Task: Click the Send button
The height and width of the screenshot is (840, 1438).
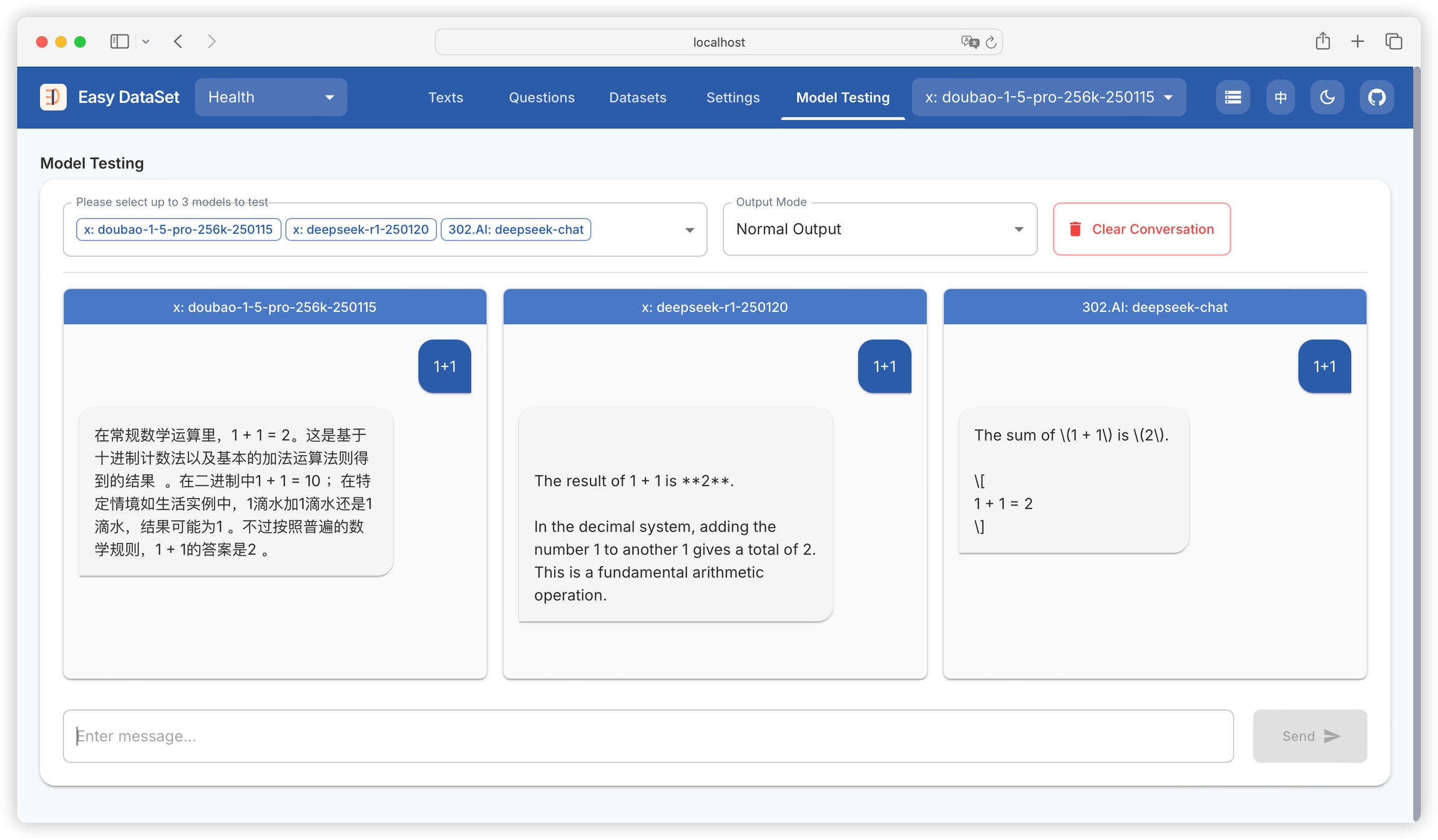Action: pos(1309,736)
